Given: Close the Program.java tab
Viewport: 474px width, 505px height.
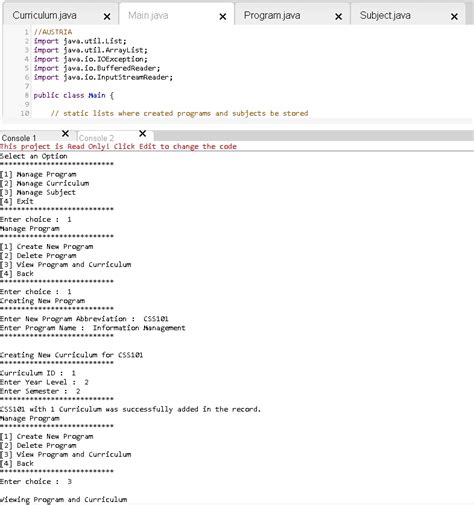Looking at the screenshot, I should click(338, 16).
